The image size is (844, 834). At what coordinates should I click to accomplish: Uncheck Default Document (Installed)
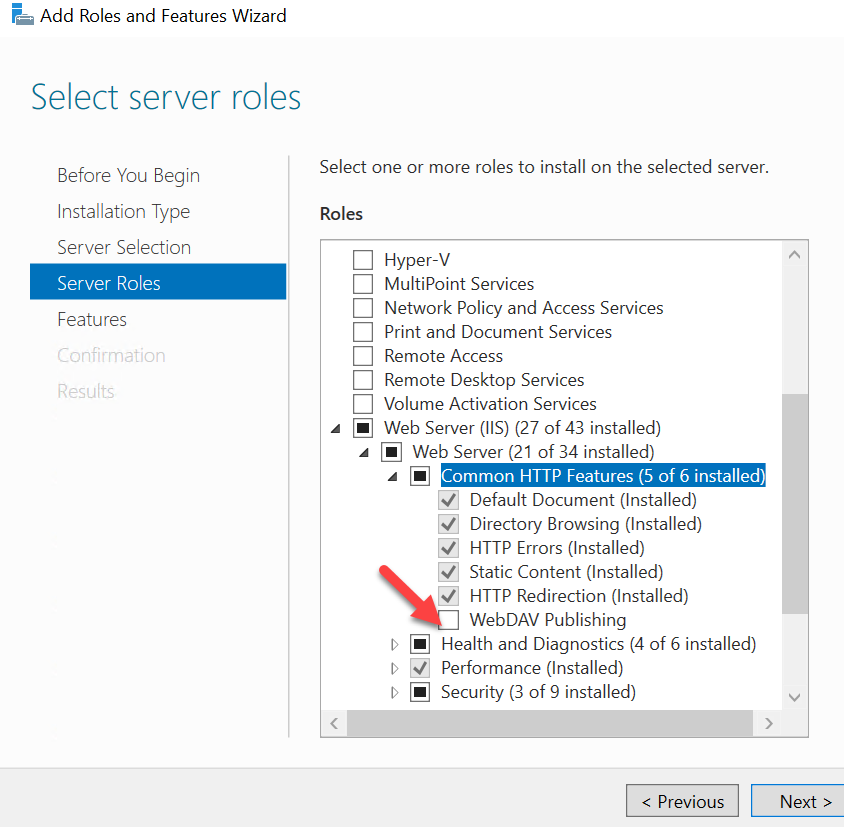pos(448,499)
